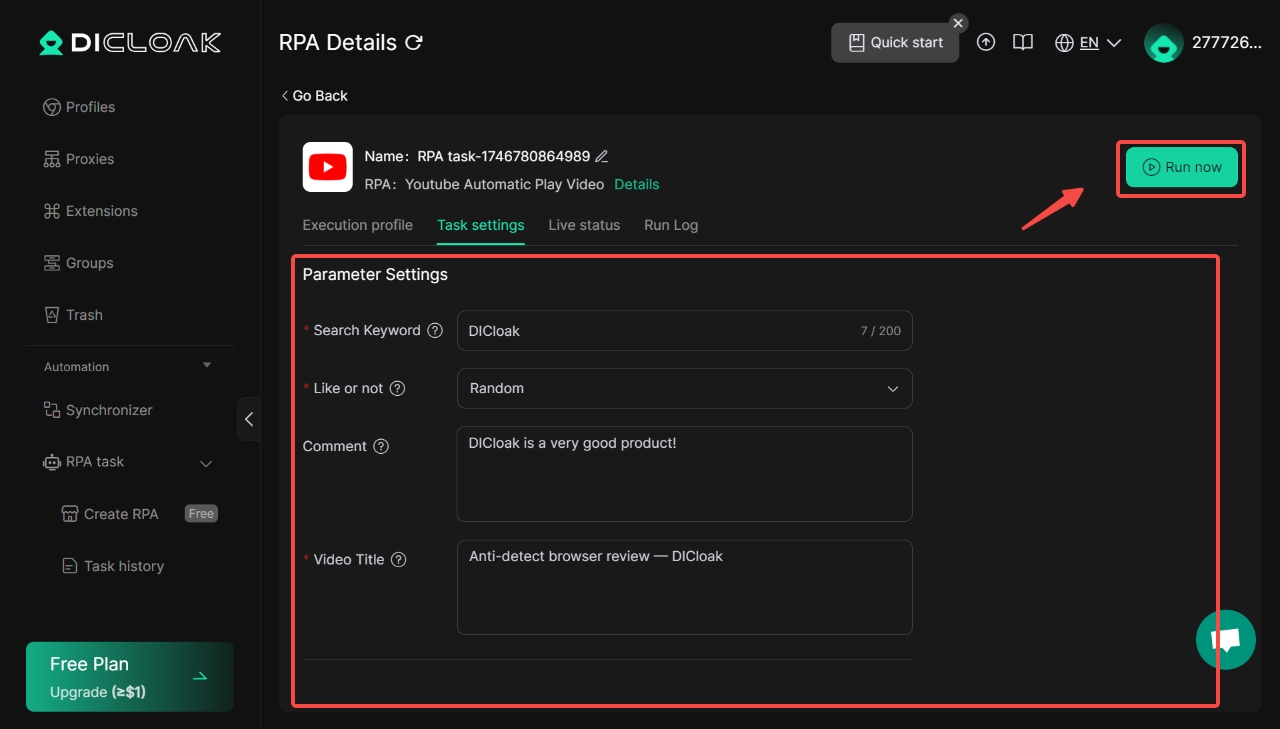Image resolution: width=1280 pixels, height=729 pixels.
Task: Click the Parameter Settings heading
Action: (375, 274)
